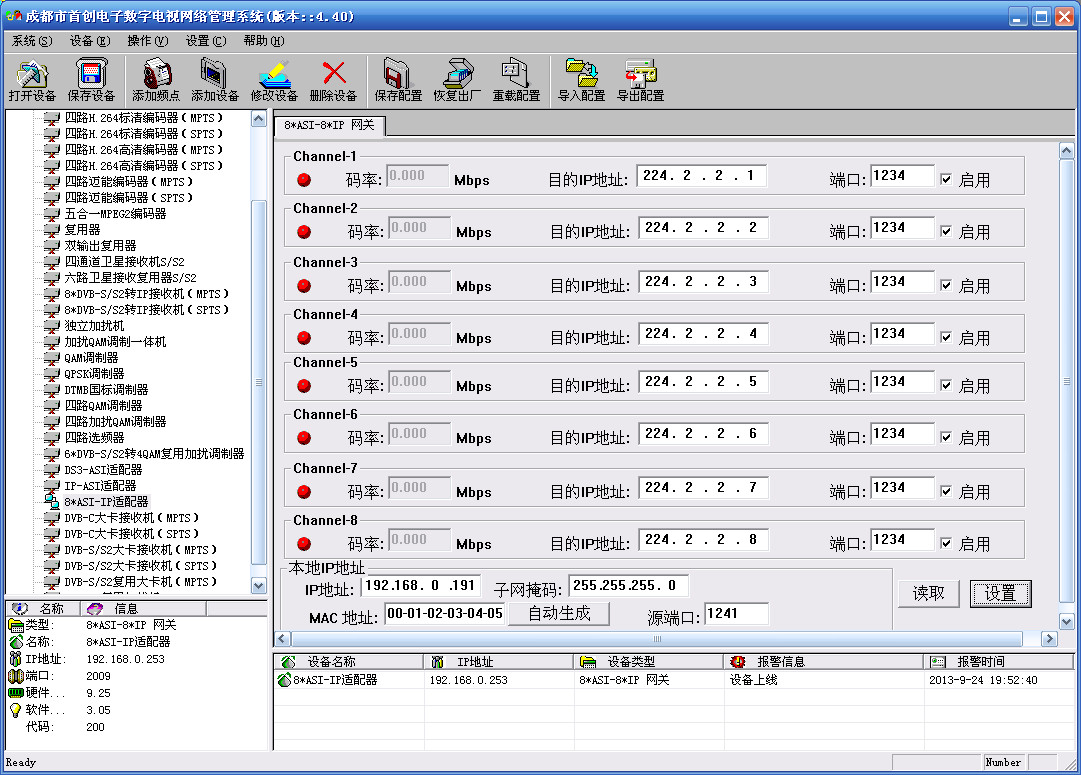Click the channel panel horizontal scroll-right arrow
Image resolution: width=1081 pixels, height=775 pixels.
tap(1049, 638)
